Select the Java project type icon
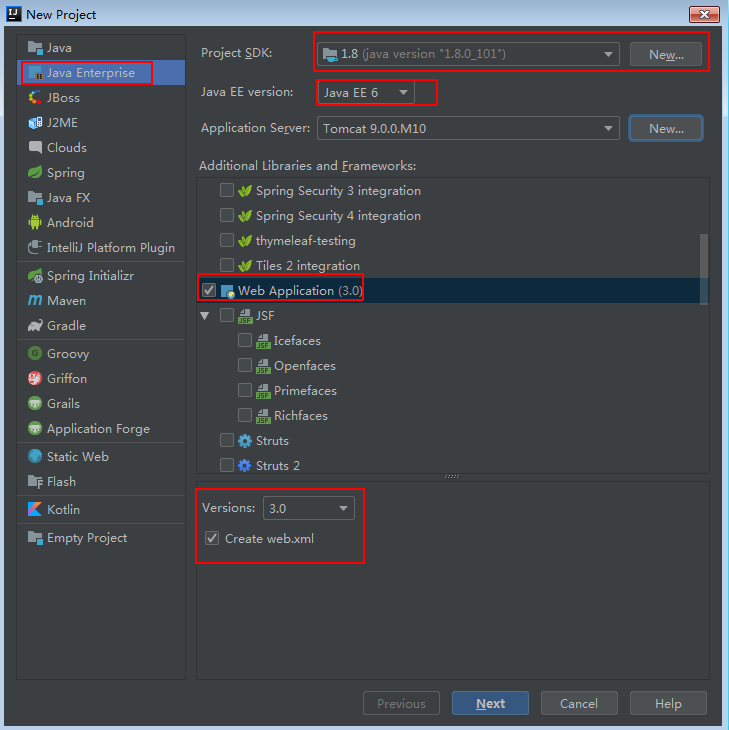 35,47
